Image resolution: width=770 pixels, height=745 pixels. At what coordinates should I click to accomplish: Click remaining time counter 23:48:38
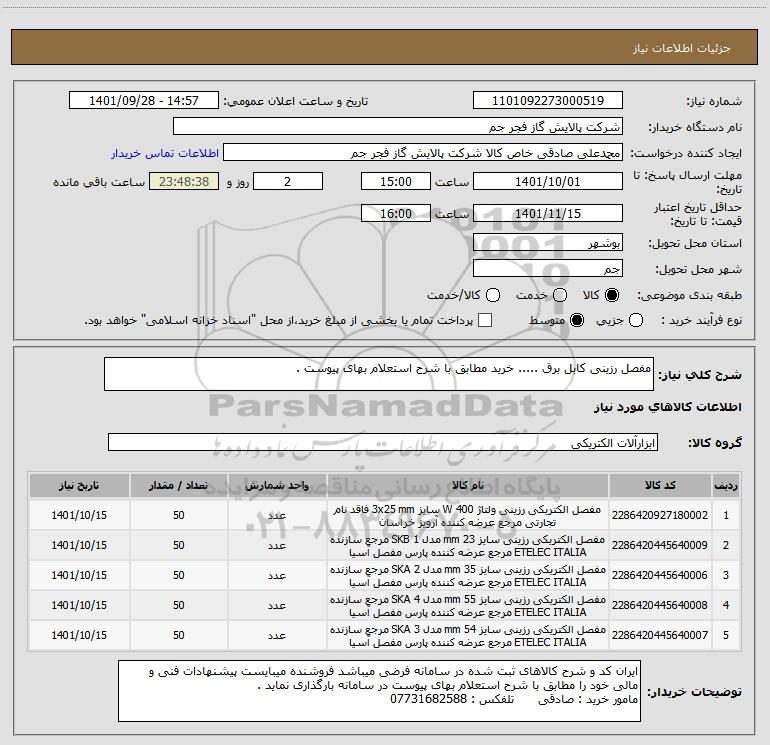coord(184,181)
